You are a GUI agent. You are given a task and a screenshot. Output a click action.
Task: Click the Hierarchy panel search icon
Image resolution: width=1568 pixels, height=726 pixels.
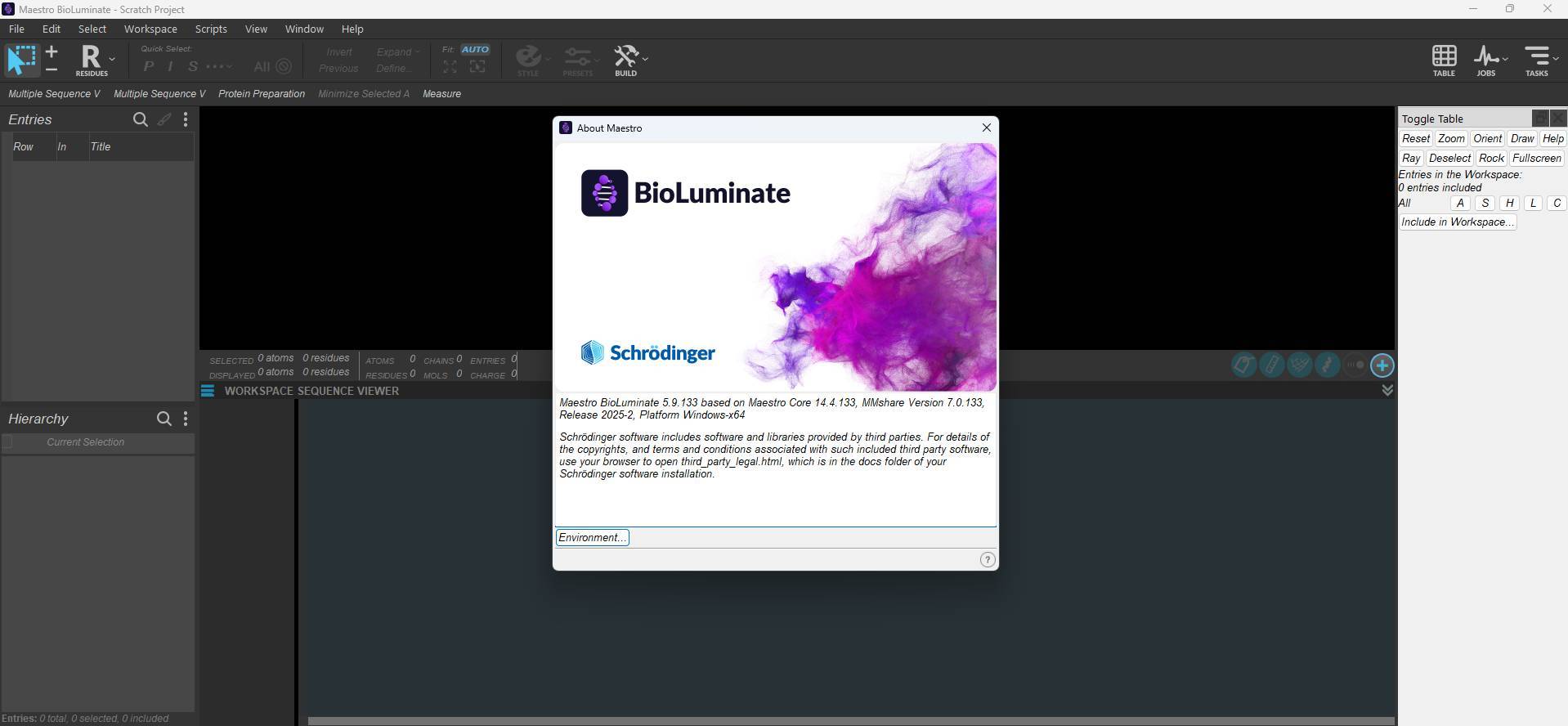click(x=164, y=419)
